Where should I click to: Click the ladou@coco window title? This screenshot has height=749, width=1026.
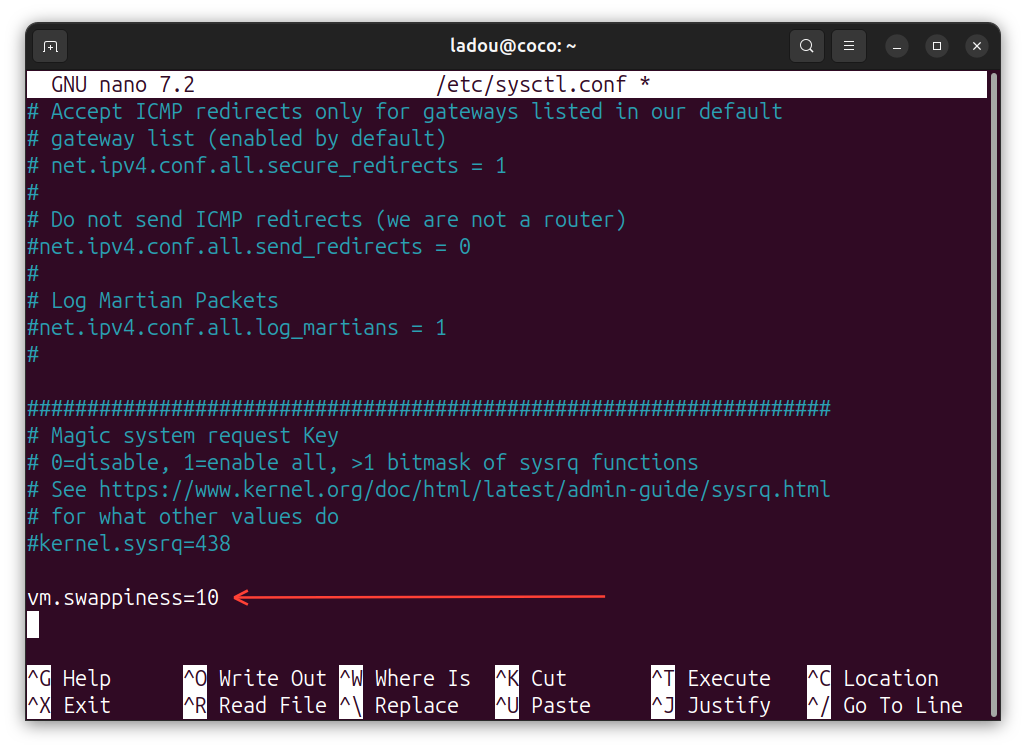[512, 46]
